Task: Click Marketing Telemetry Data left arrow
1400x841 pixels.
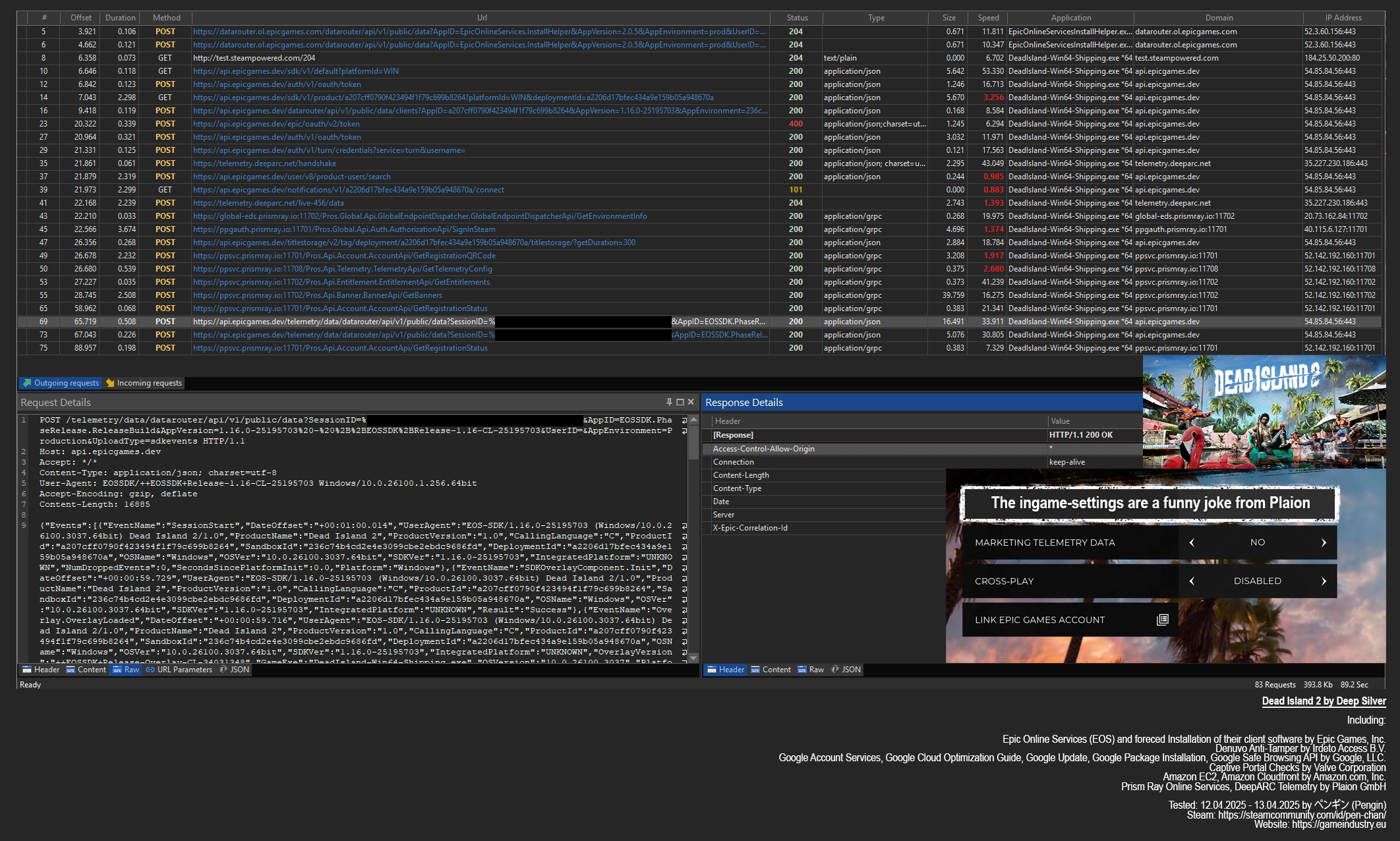Action: [x=1192, y=542]
